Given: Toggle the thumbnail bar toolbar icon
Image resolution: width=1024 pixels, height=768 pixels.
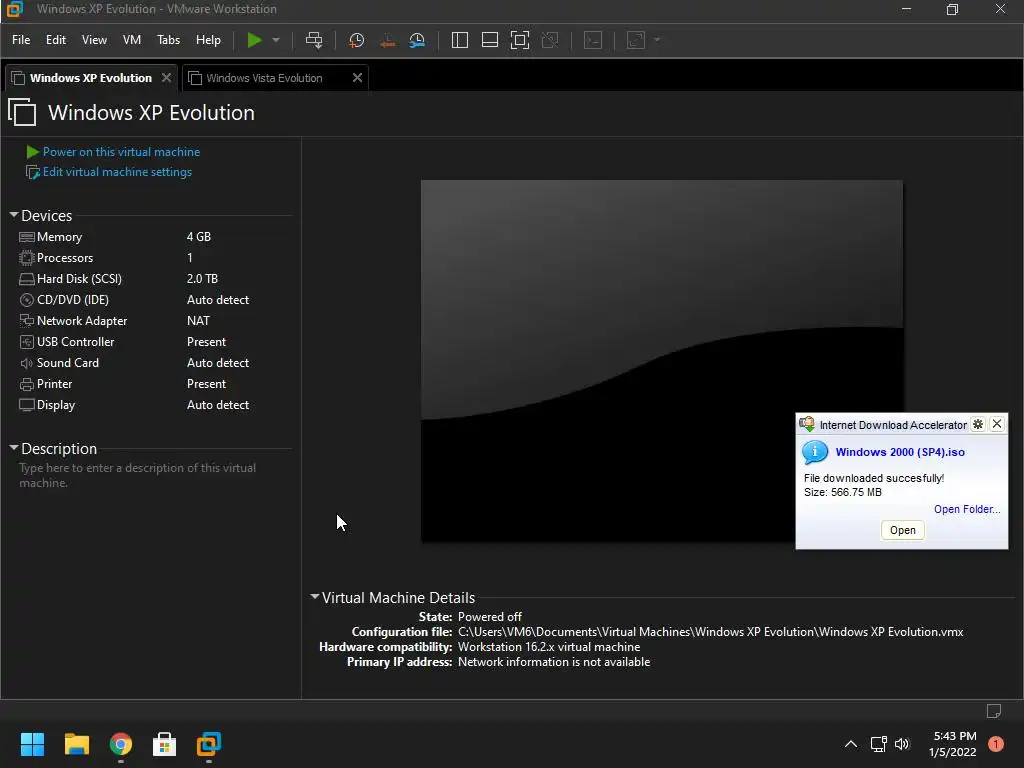Looking at the screenshot, I should click(490, 40).
